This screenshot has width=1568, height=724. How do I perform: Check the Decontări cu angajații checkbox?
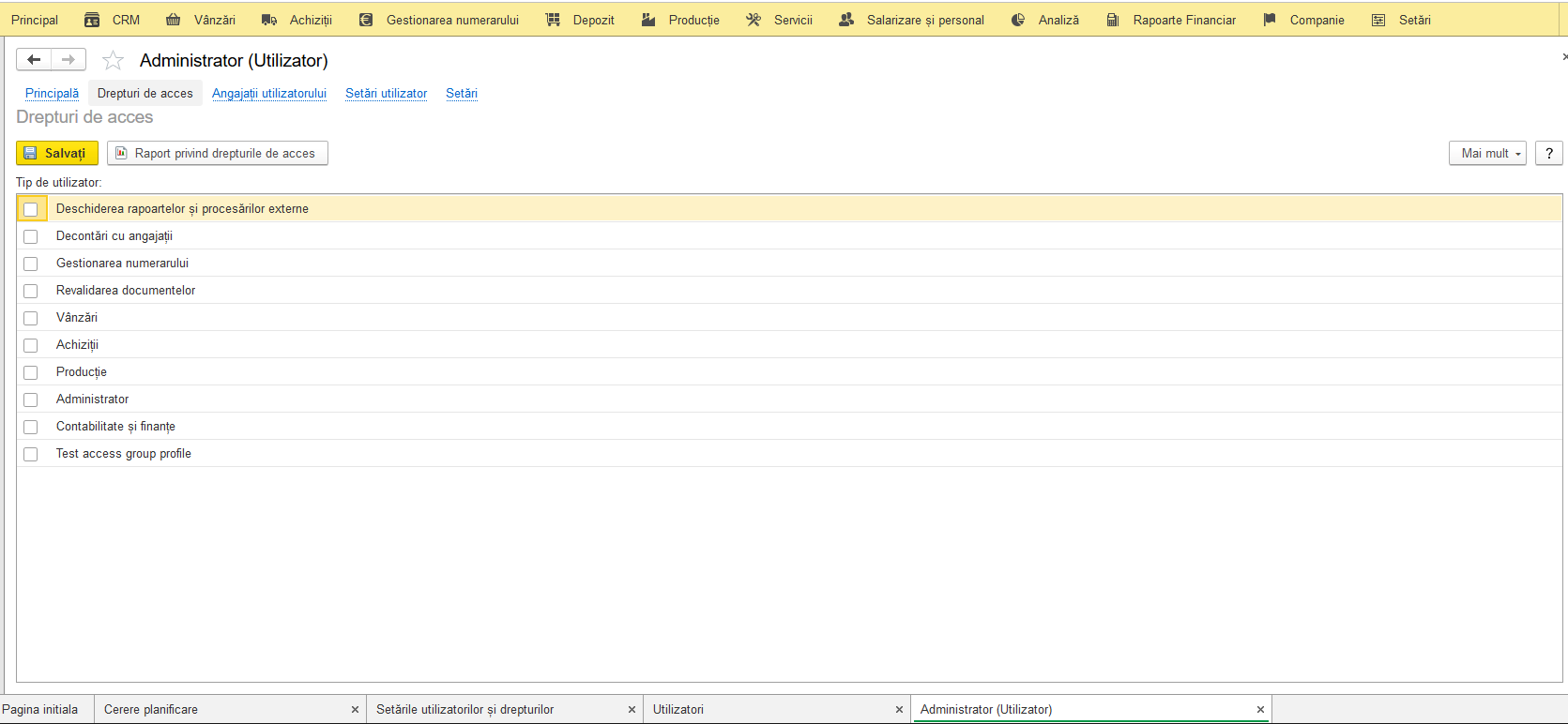[x=31, y=236]
